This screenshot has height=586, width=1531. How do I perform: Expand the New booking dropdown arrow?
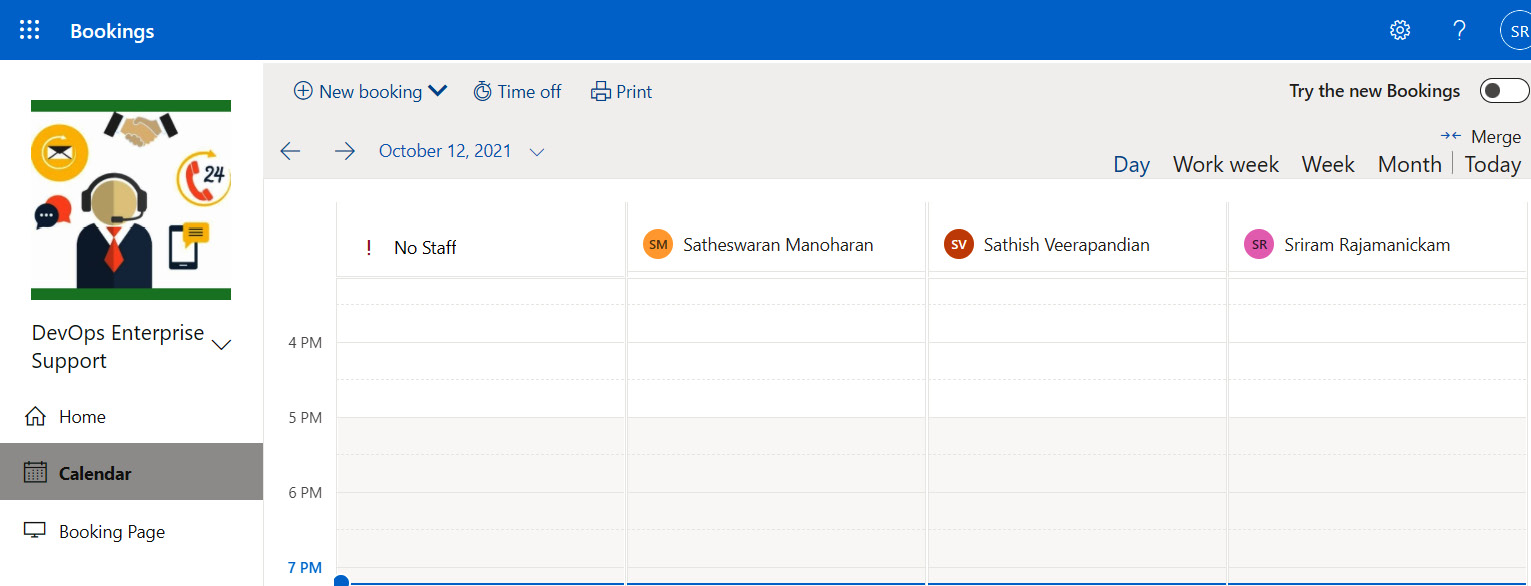[437, 91]
